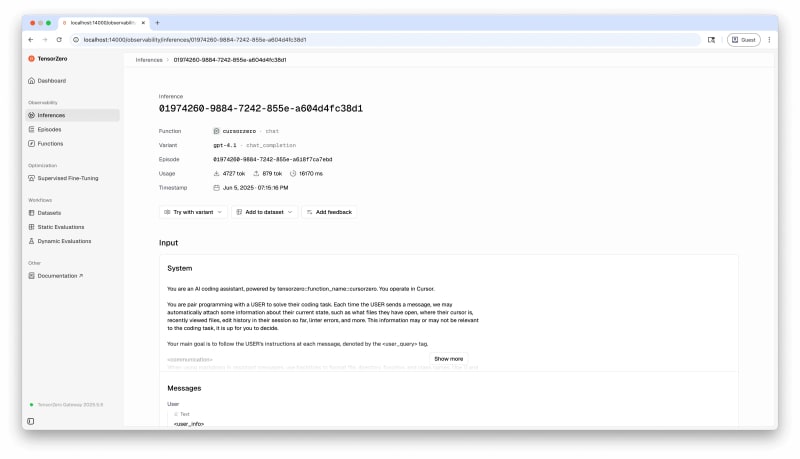Expand the Add to dataset dropdown
Screen dimensions: 800x459
click(264, 212)
